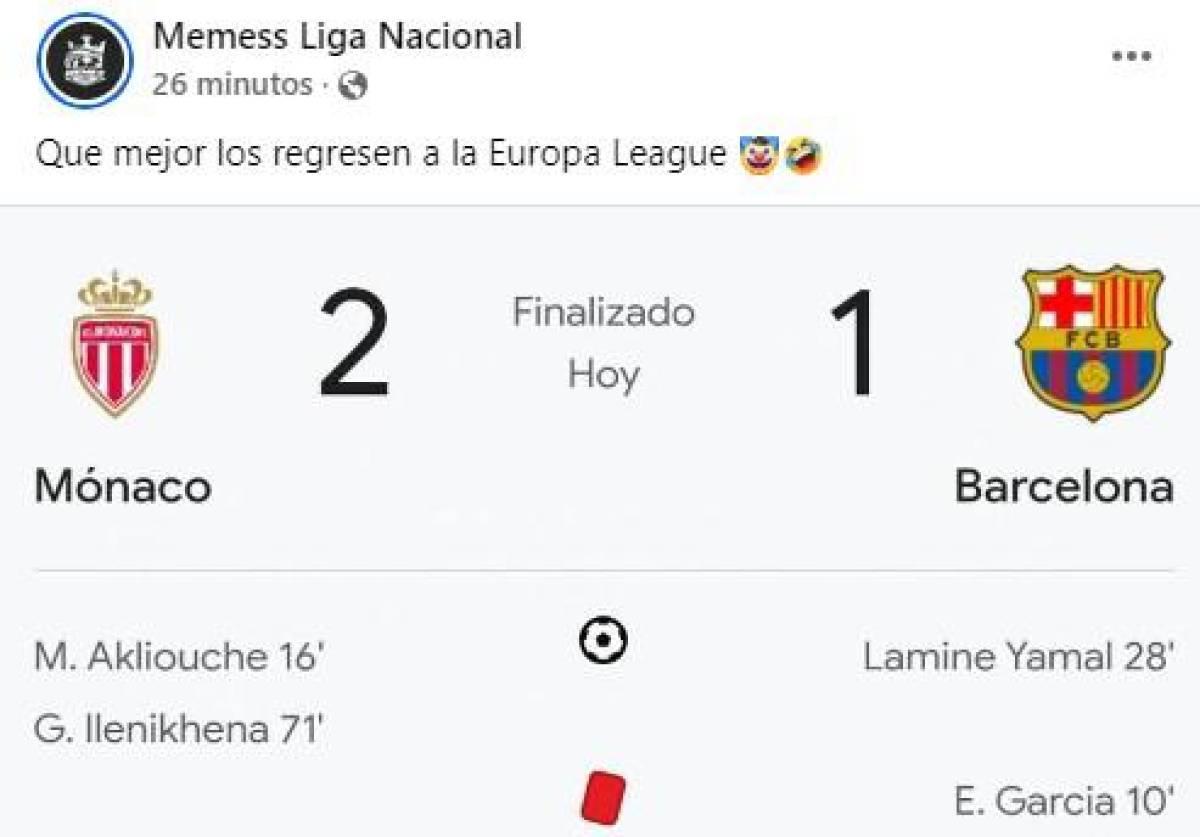Switch to Barcelona by clicking its name
This screenshot has width=1200, height=837.
(1066, 489)
